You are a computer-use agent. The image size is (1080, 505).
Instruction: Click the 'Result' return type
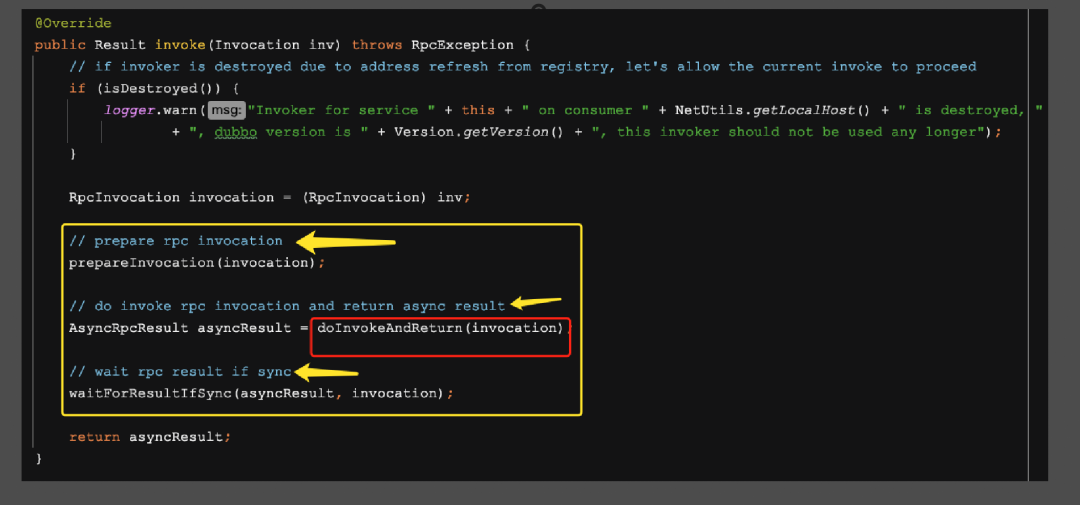point(120,45)
